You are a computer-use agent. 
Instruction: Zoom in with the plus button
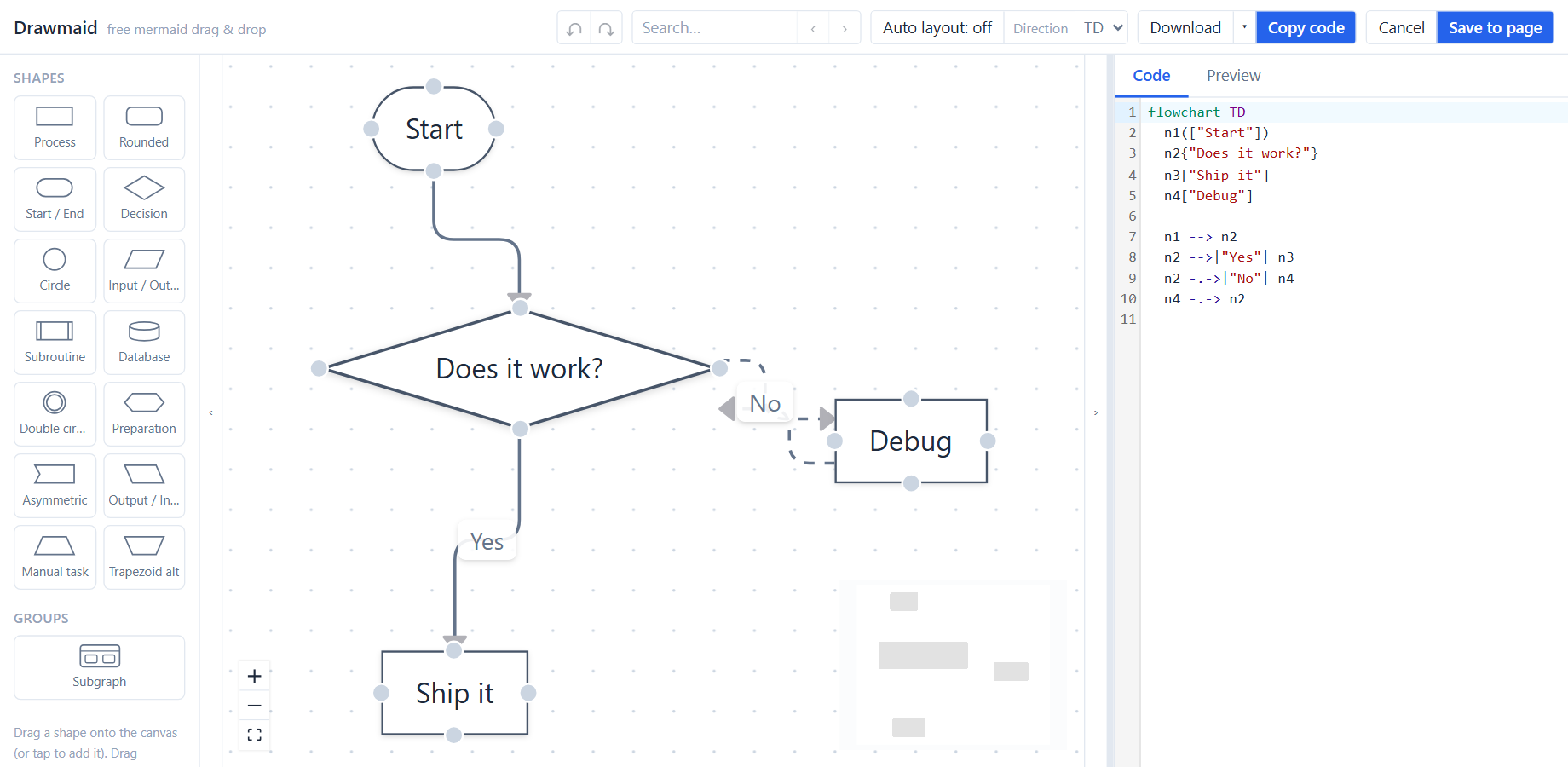click(254, 676)
